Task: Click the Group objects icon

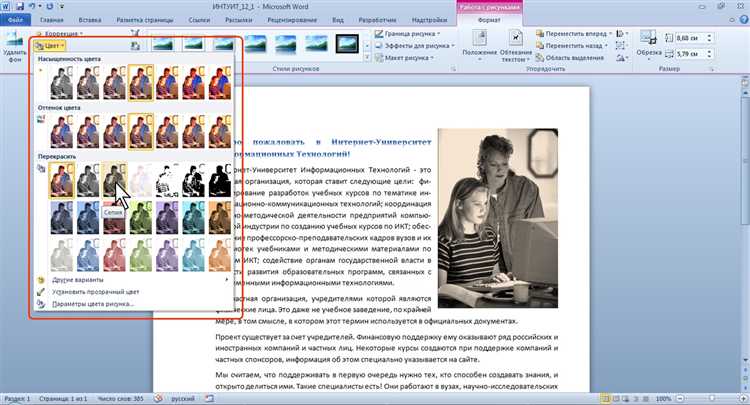Action: point(622,45)
